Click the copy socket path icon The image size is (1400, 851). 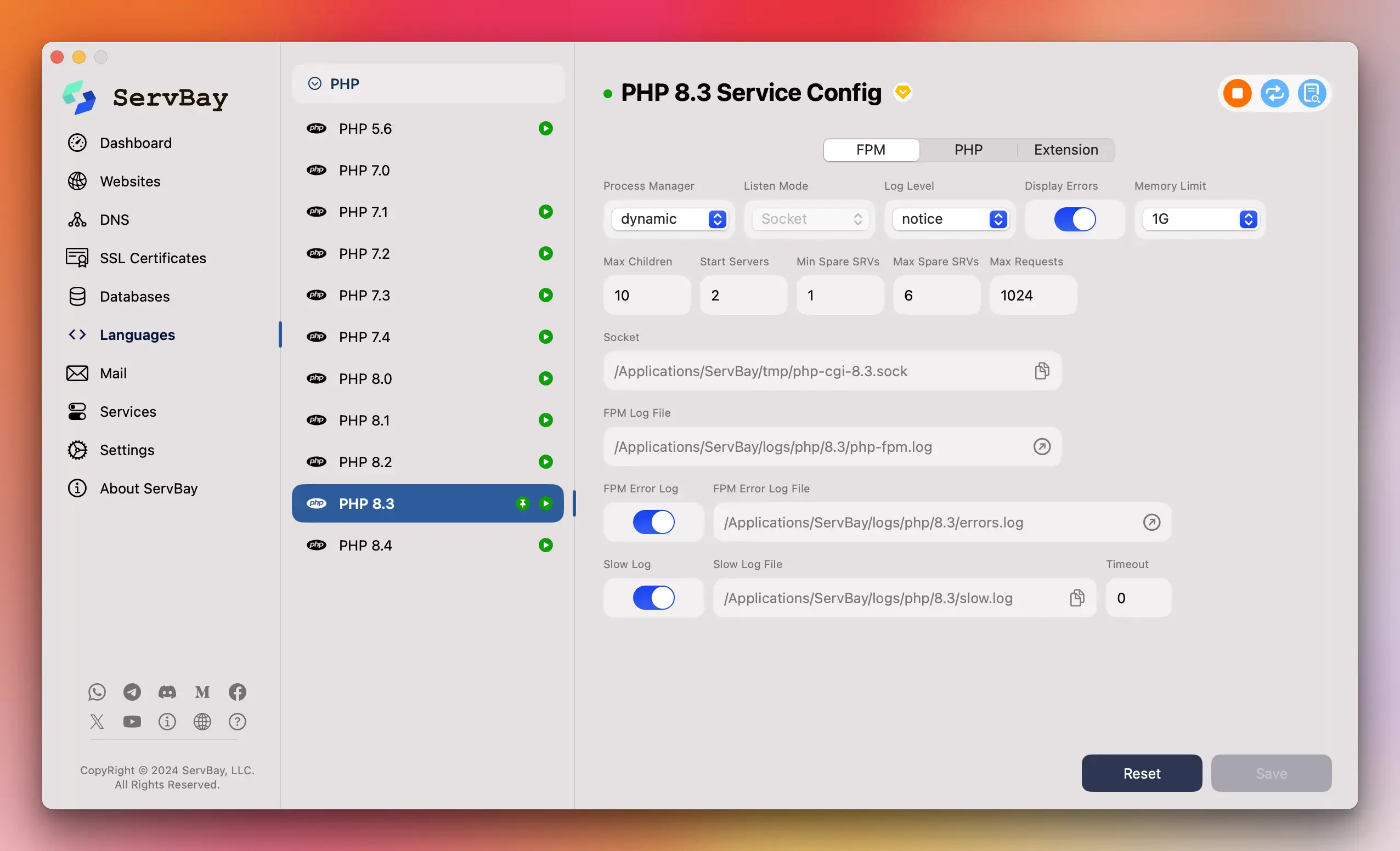pos(1041,370)
